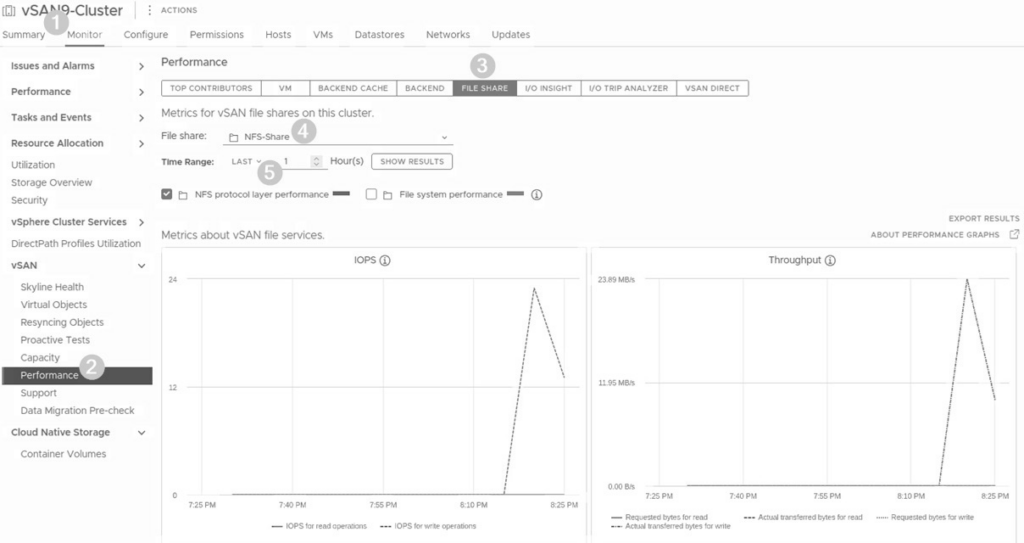Click the IOPS info icon
Viewport: 1024px width, 543px height.
(x=385, y=260)
